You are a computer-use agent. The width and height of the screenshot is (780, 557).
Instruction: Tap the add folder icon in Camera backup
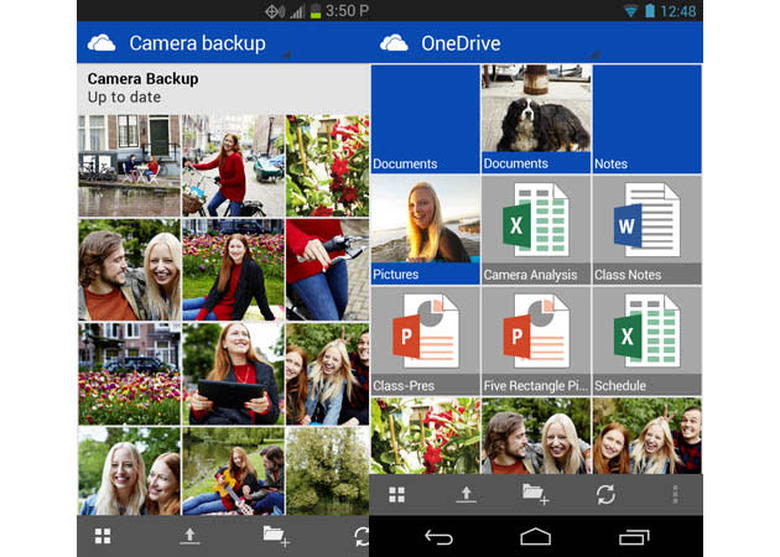coord(276,535)
